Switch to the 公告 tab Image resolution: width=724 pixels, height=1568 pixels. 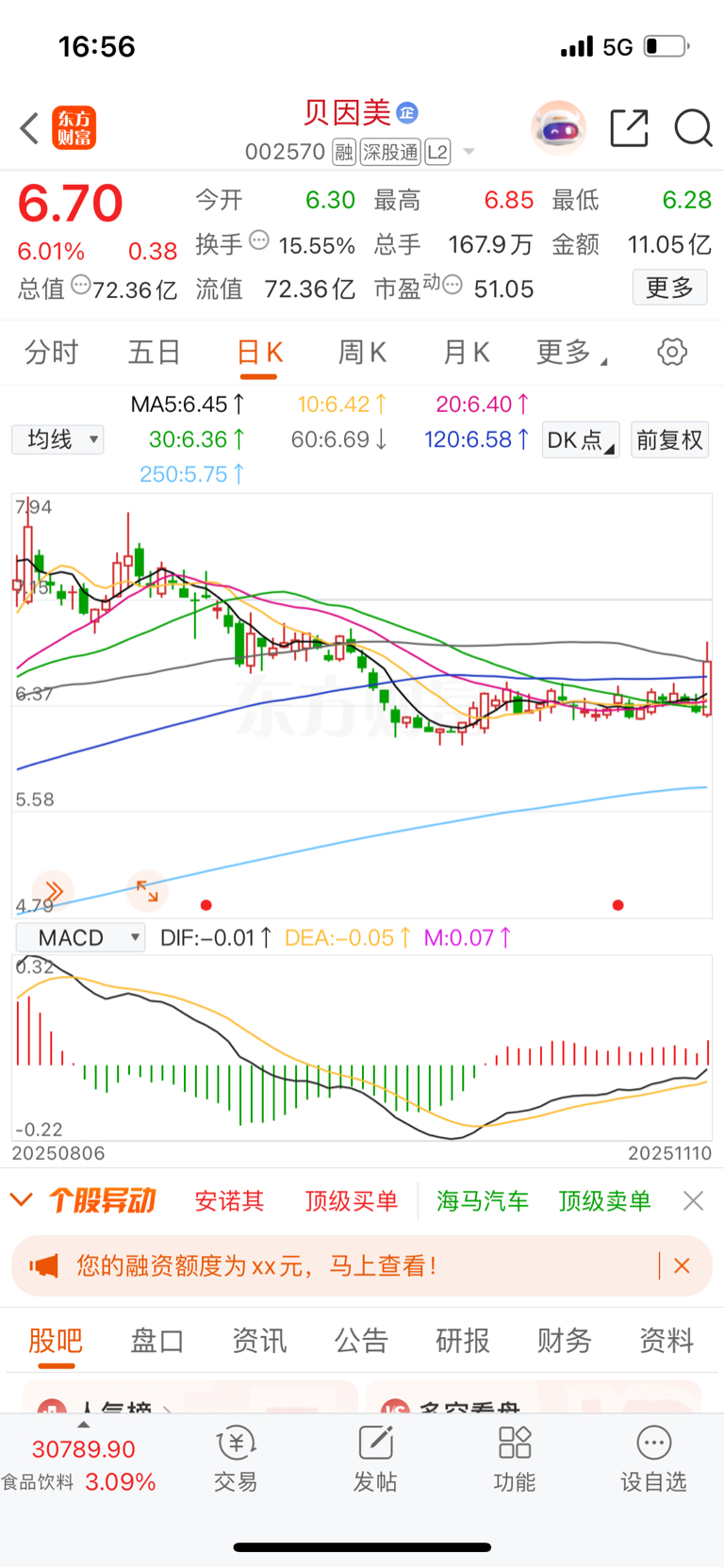point(361,1341)
